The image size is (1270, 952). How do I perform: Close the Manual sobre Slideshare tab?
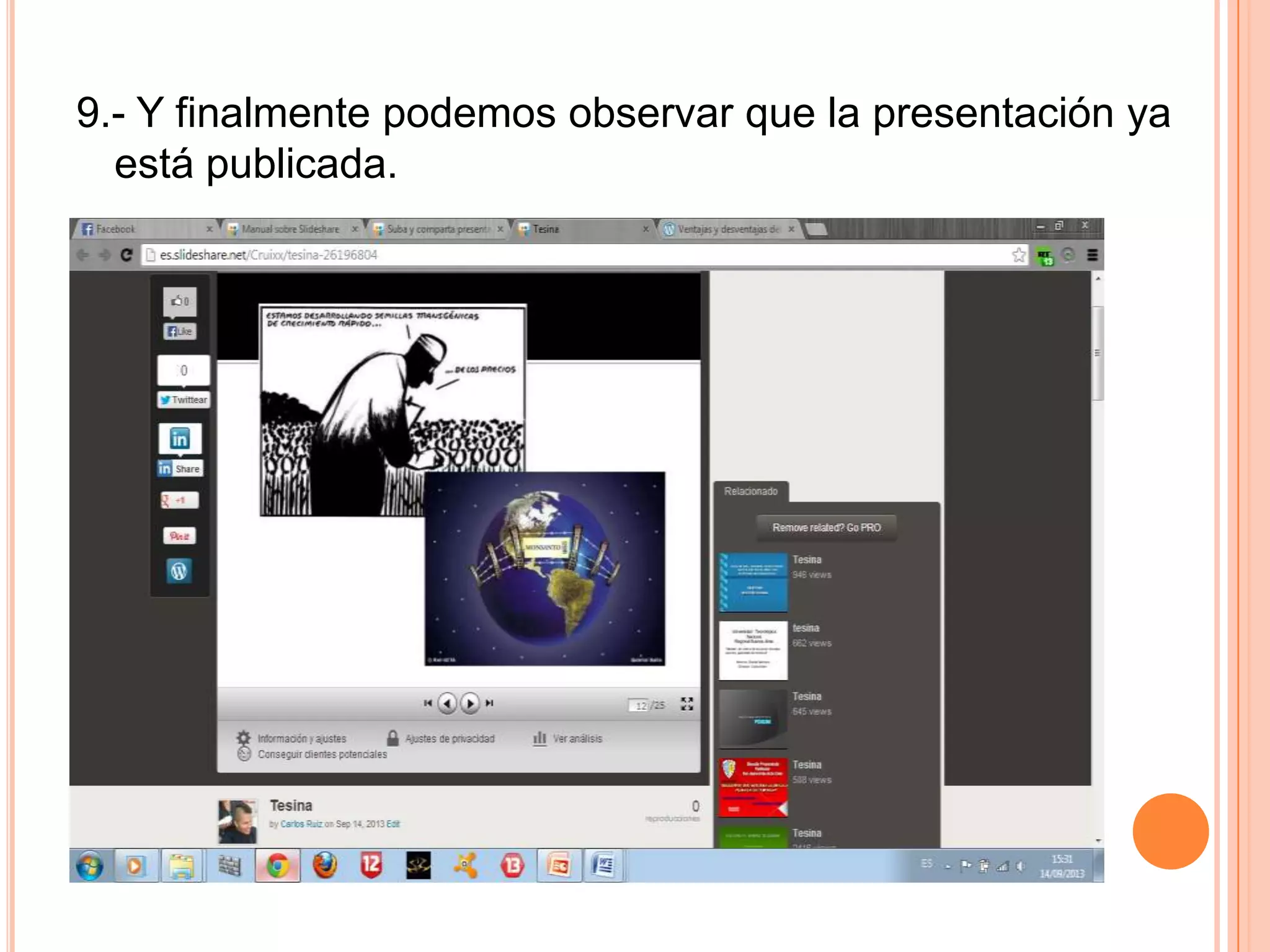click(355, 229)
